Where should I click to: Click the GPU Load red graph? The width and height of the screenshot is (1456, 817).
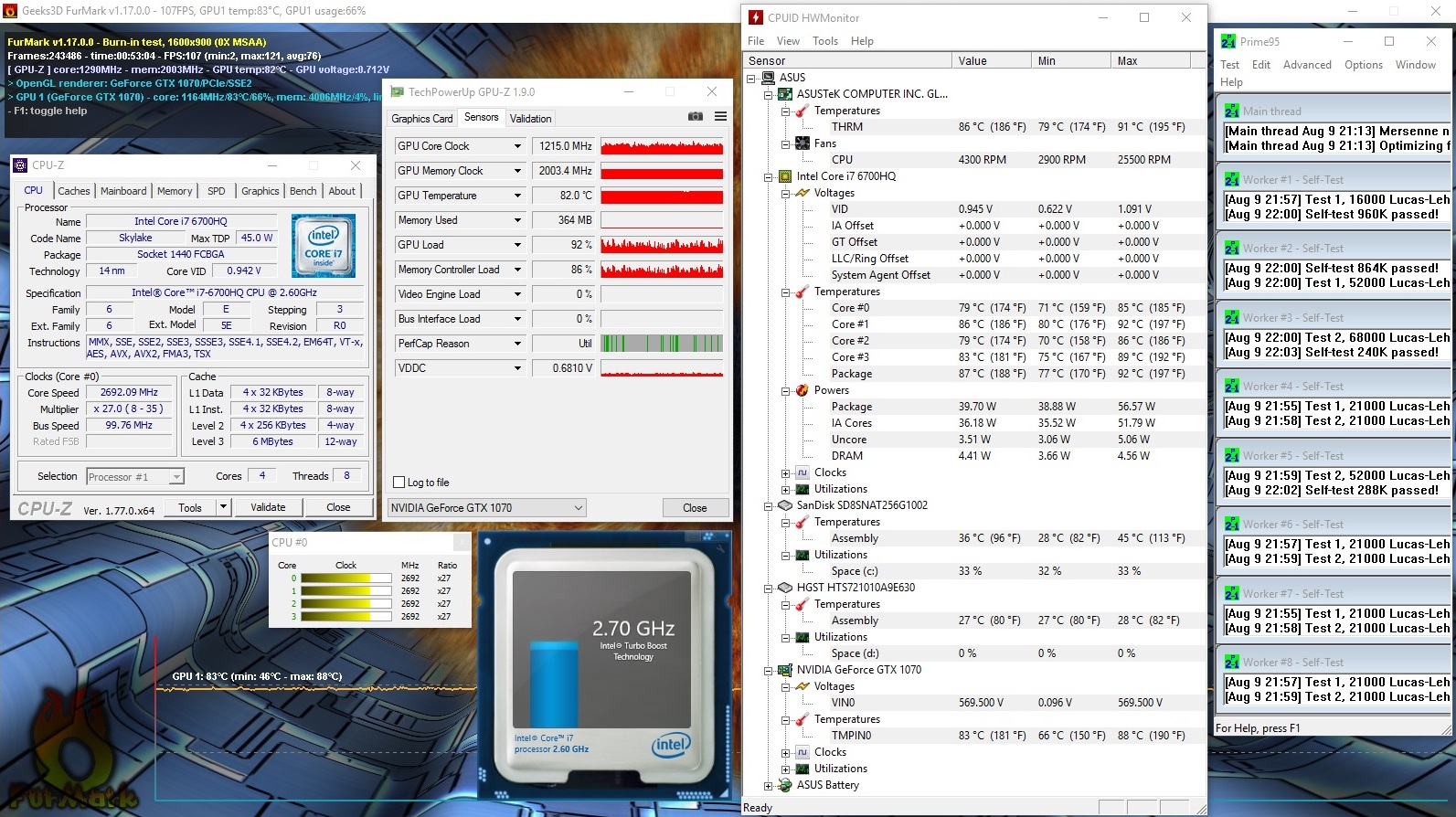(662, 245)
